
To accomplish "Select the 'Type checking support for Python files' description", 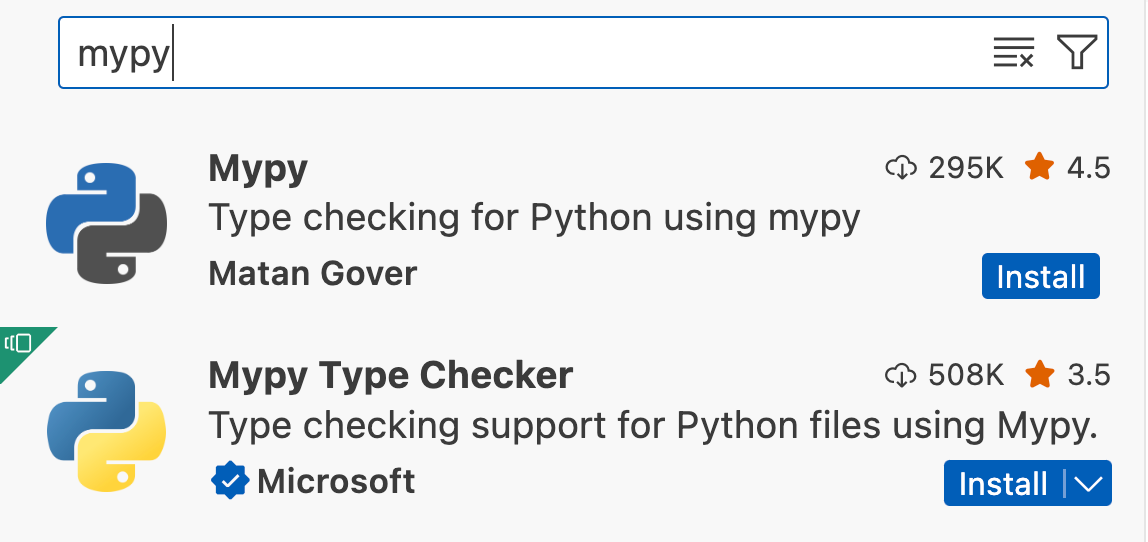I will coord(653,426).
